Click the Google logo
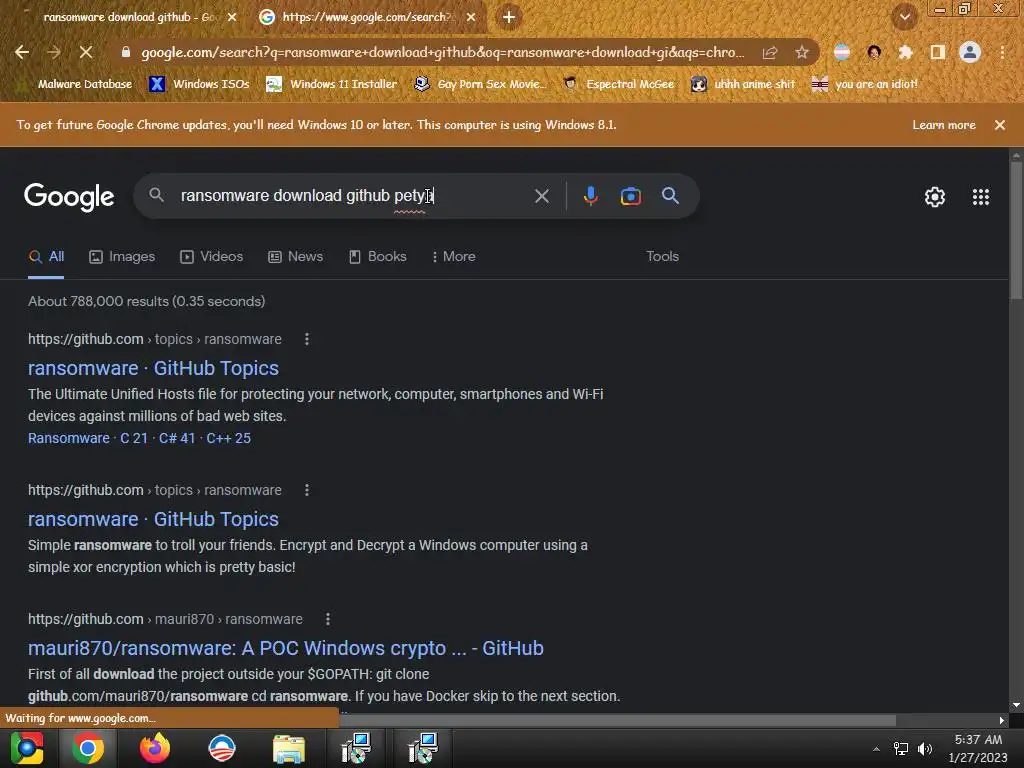1024x768 pixels. (x=69, y=197)
